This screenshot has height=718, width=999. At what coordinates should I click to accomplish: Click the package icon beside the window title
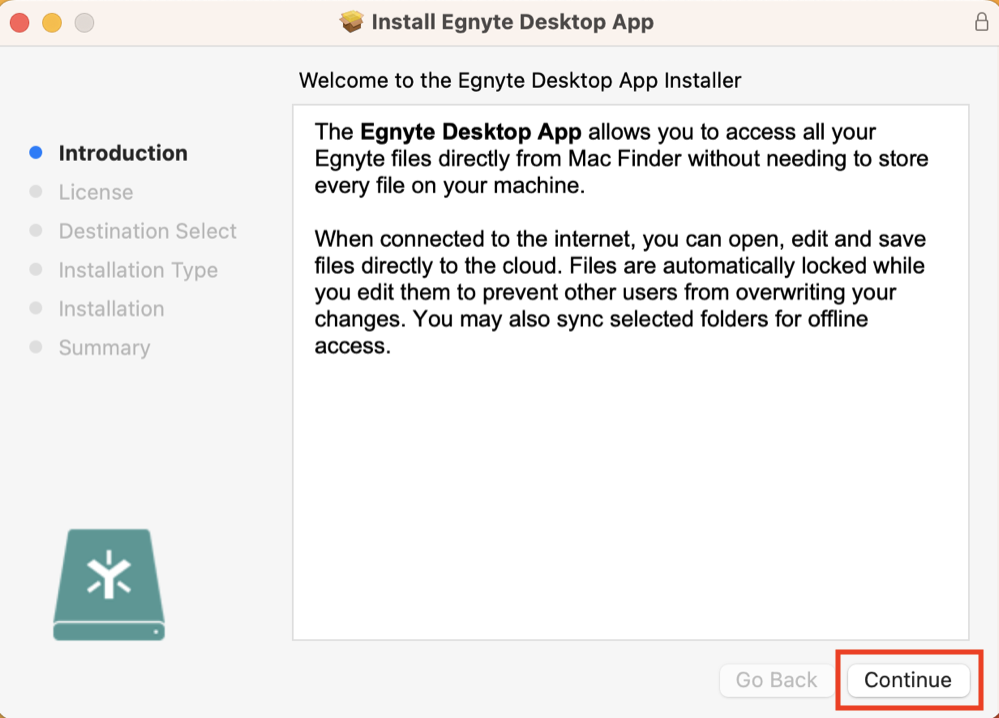coord(351,22)
